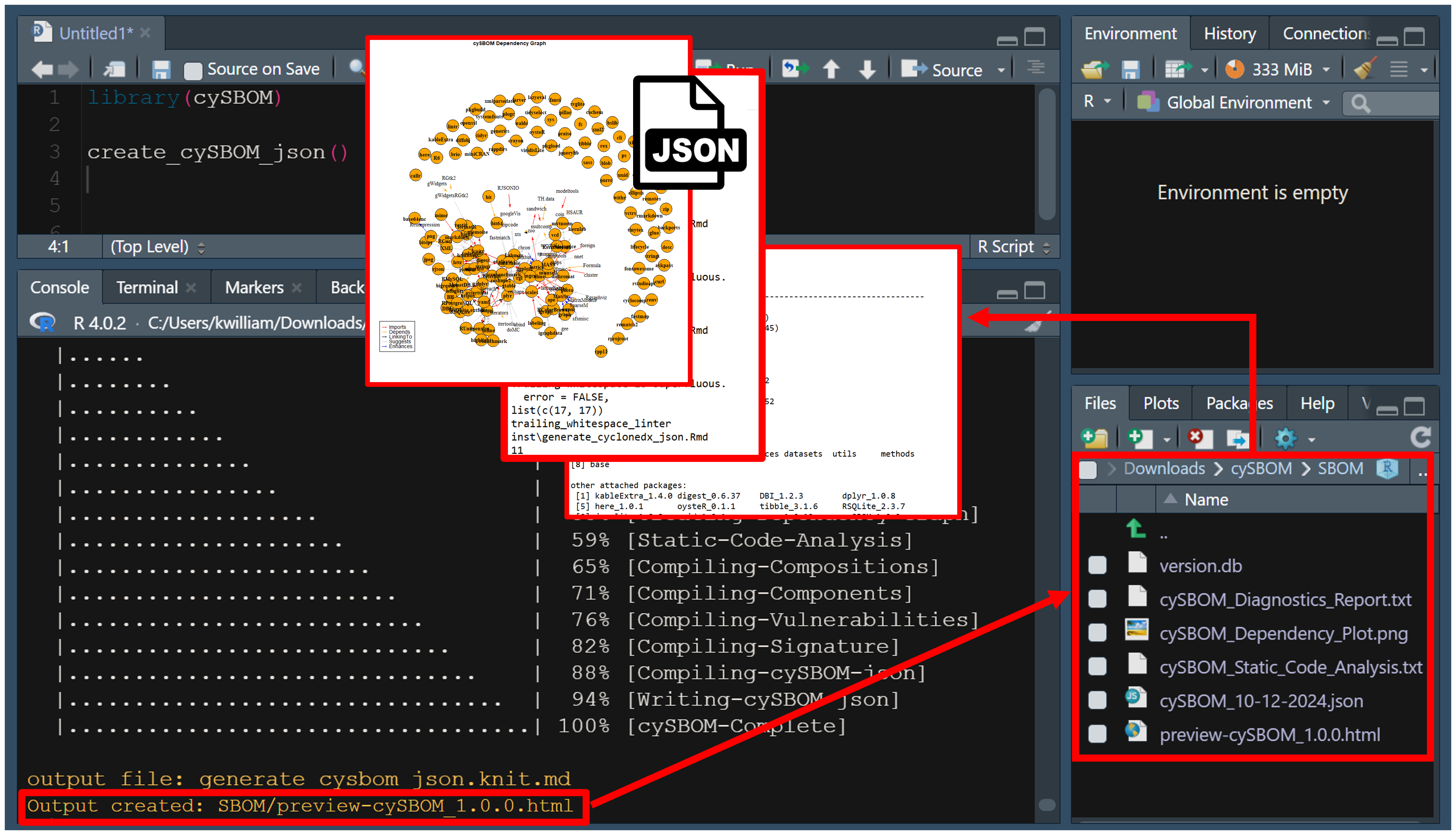Click the R project icon in breadcrumb
The height and width of the screenshot is (835, 1456).
tap(1387, 468)
